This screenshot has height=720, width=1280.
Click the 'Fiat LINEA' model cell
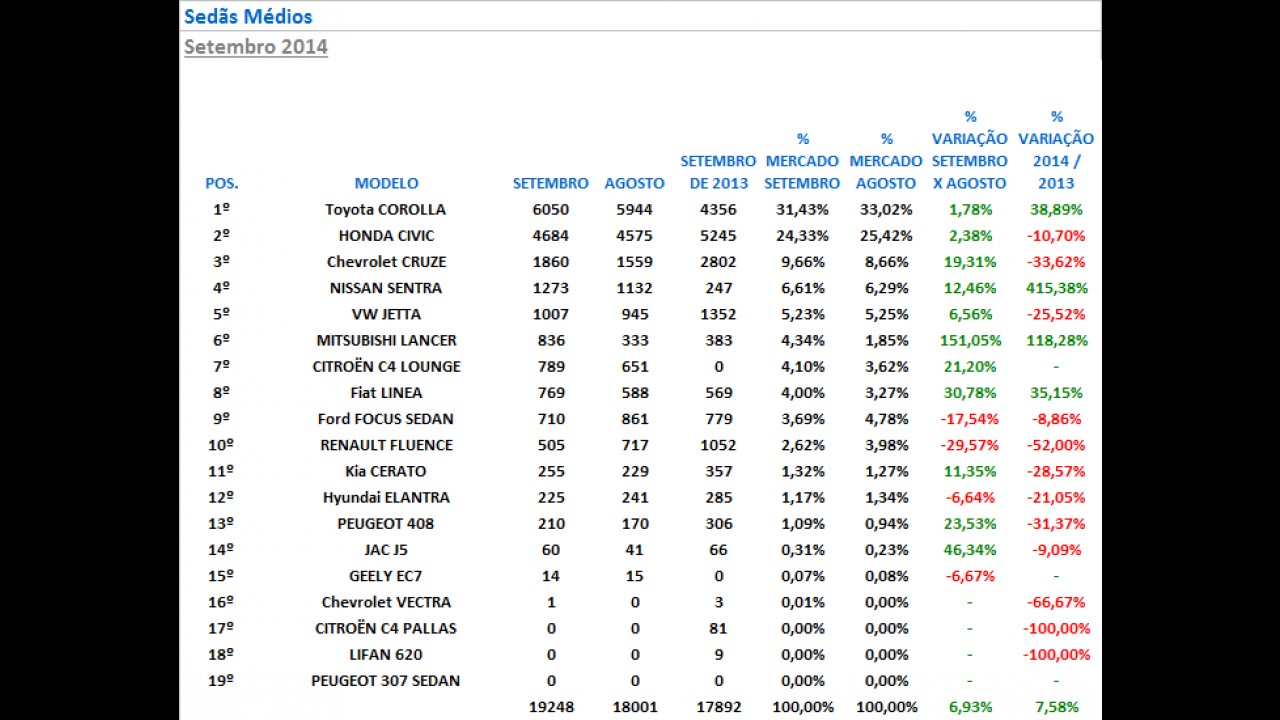click(x=386, y=392)
